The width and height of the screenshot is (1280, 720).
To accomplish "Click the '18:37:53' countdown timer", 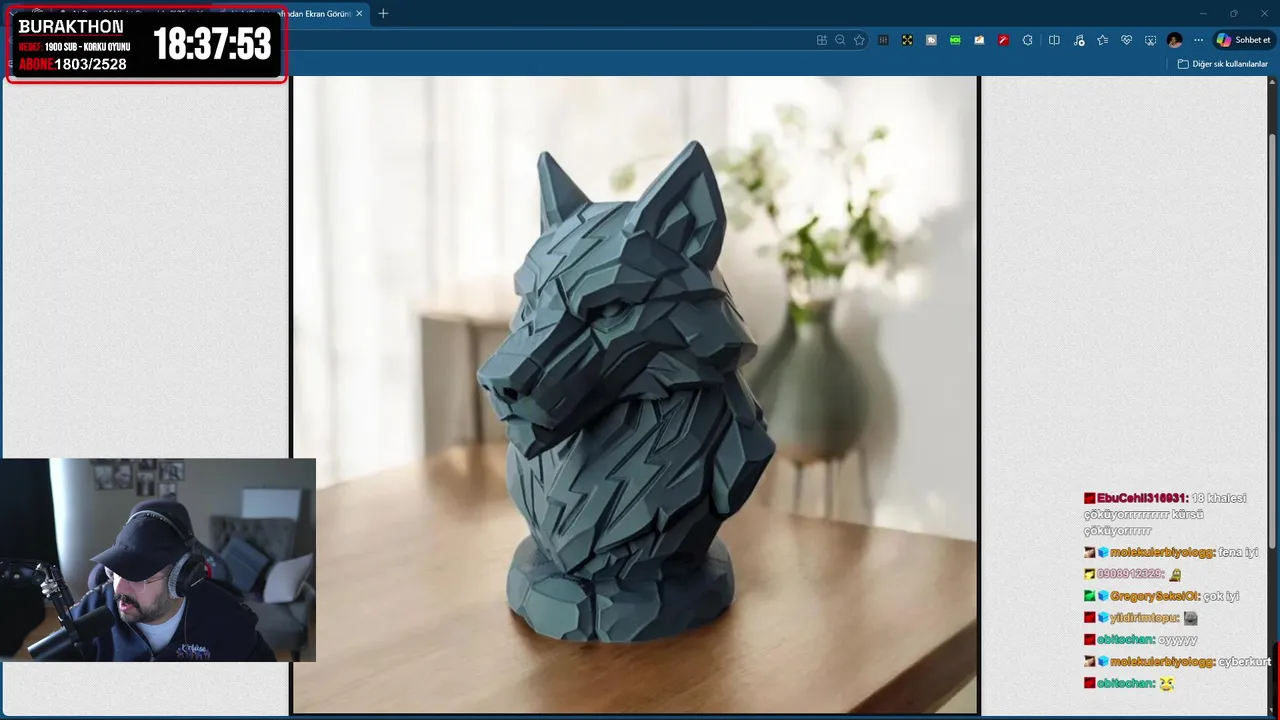I will [x=212, y=44].
